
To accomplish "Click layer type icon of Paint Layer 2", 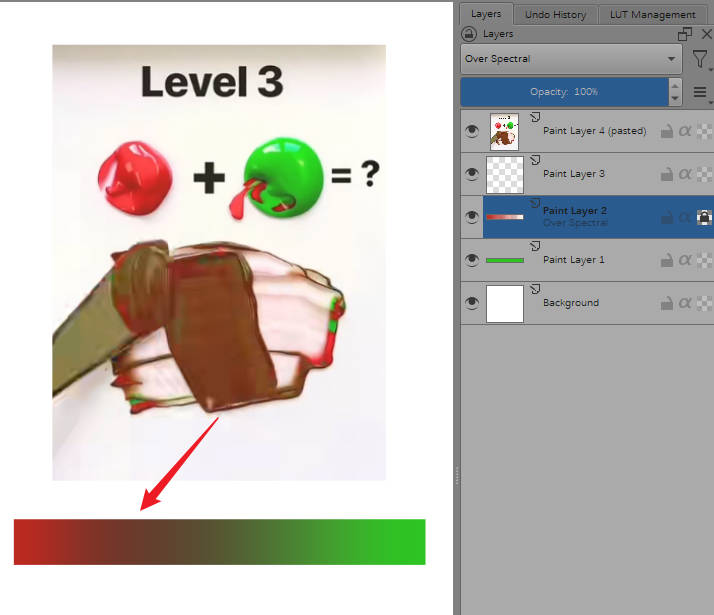I will (536, 203).
